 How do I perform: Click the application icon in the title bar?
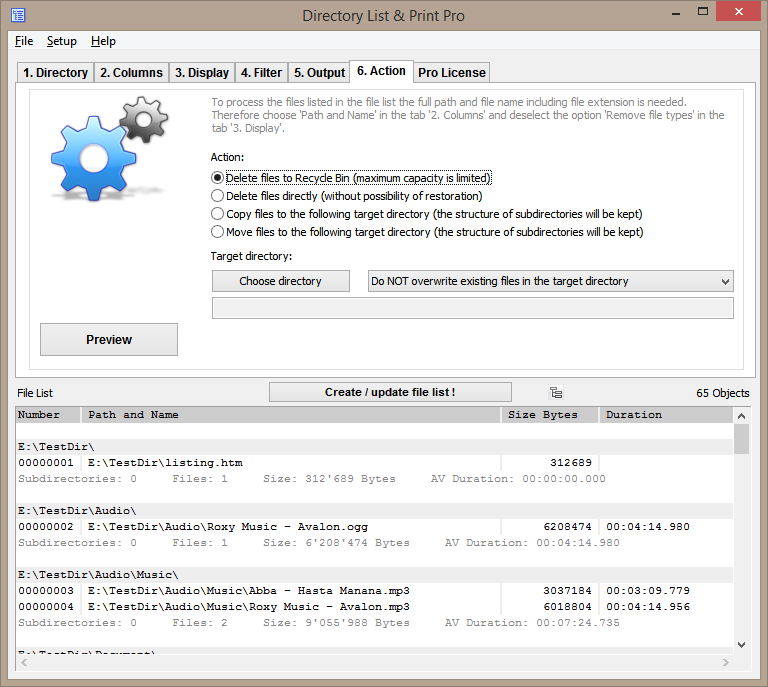click(18, 15)
